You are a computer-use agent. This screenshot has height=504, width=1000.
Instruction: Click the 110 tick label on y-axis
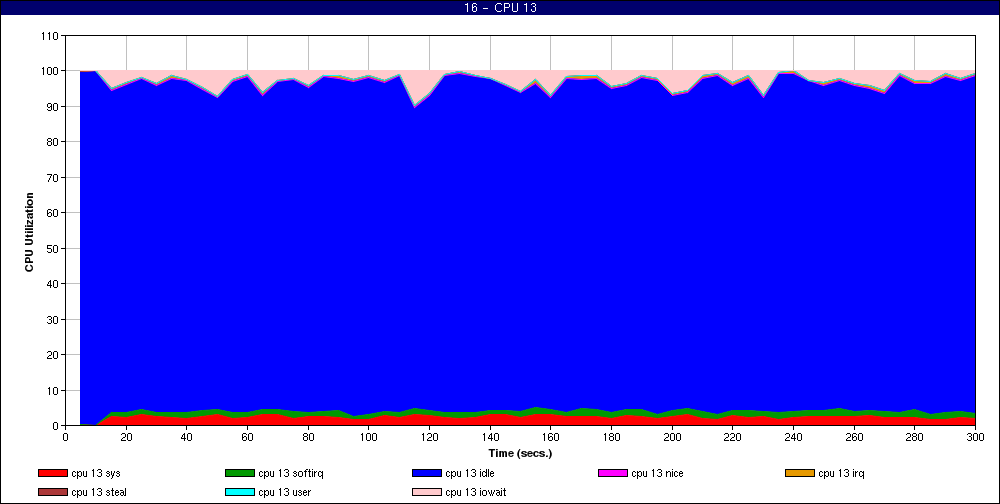tap(49, 36)
